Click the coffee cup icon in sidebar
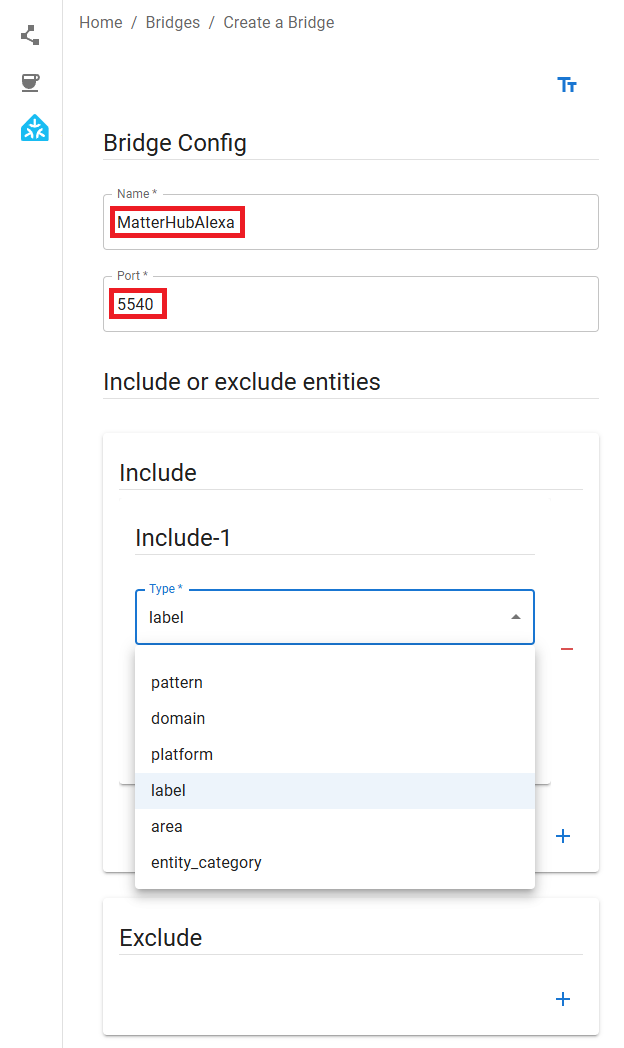The height and width of the screenshot is (1048, 624). (x=31, y=82)
